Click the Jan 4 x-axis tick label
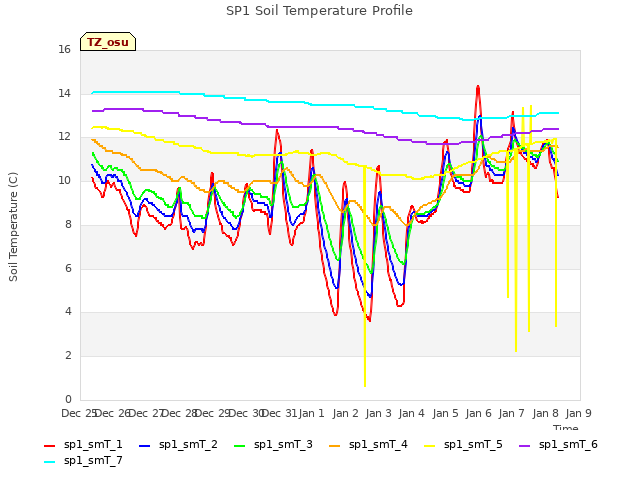This screenshot has width=640, height=480. click(x=411, y=413)
